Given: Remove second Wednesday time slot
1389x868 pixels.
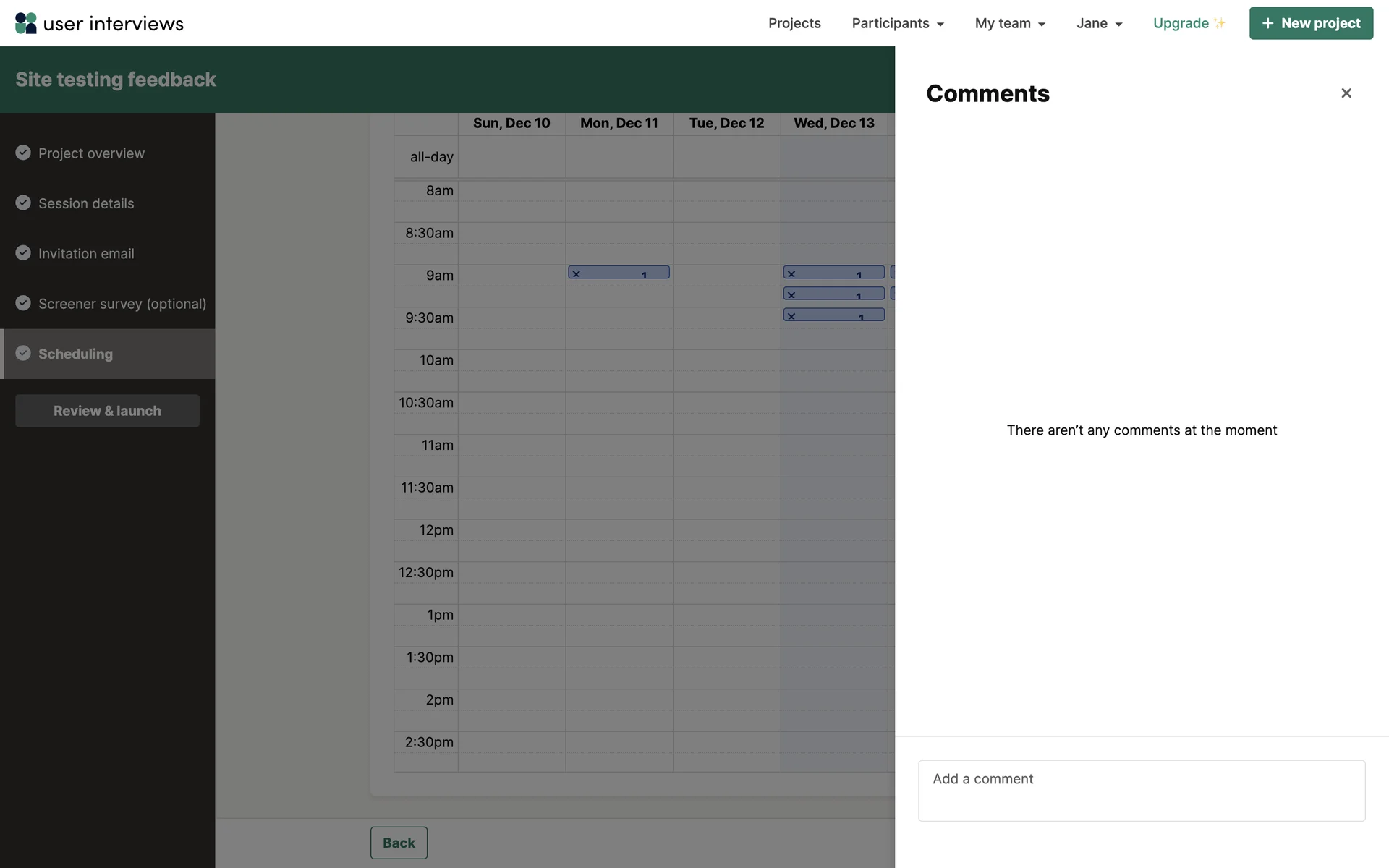Looking at the screenshot, I should [x=791, y=294].
